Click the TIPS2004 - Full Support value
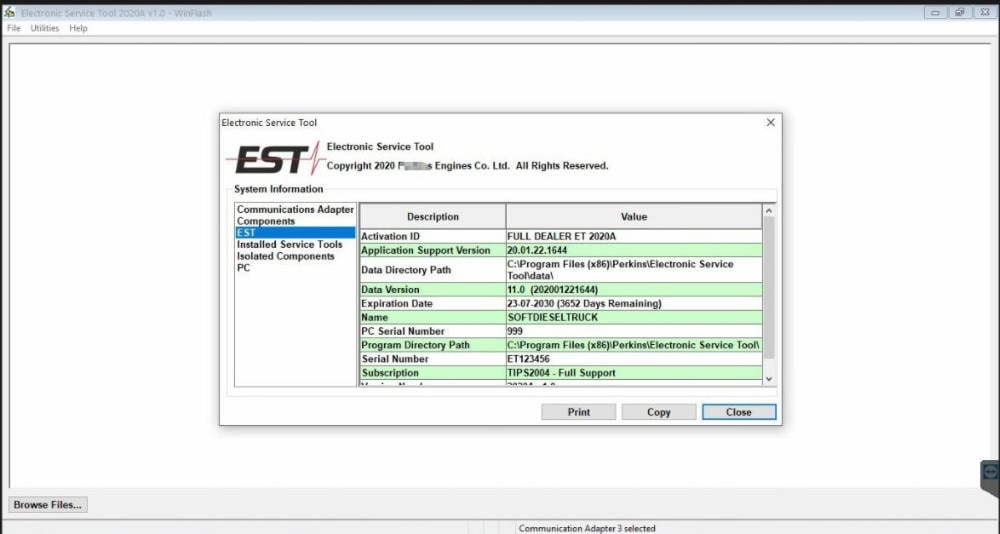The image size is (1000, 534). (634, 373)
